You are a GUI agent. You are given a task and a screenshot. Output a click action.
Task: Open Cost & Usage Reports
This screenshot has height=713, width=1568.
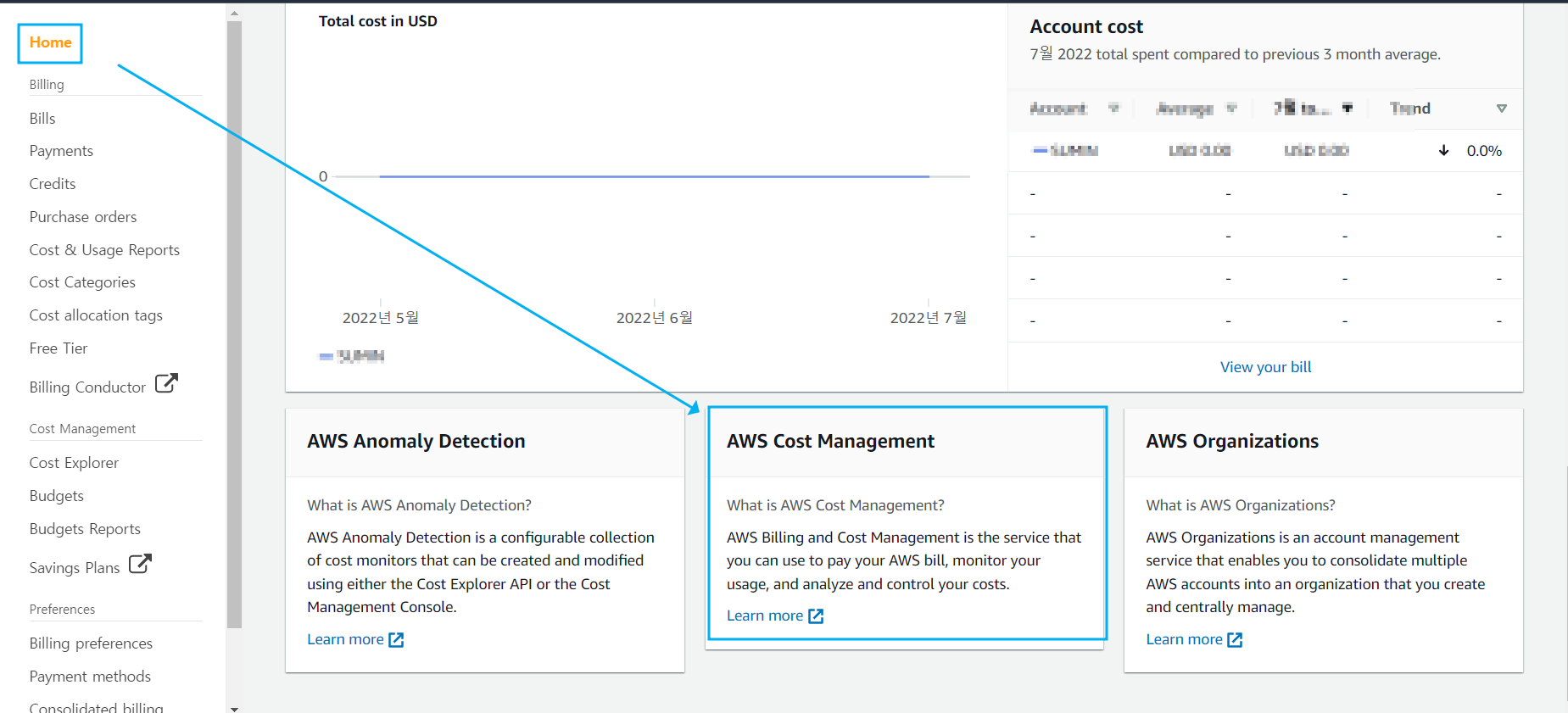[x=104, y=250]
